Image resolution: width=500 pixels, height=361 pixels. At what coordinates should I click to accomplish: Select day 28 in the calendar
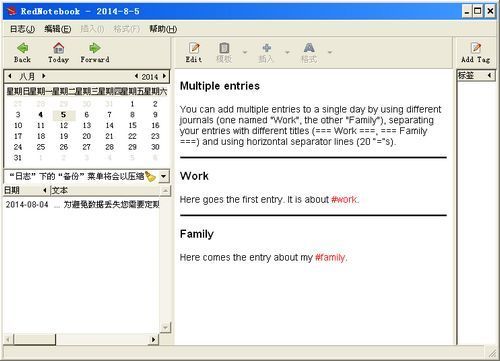tap(109, 147)
